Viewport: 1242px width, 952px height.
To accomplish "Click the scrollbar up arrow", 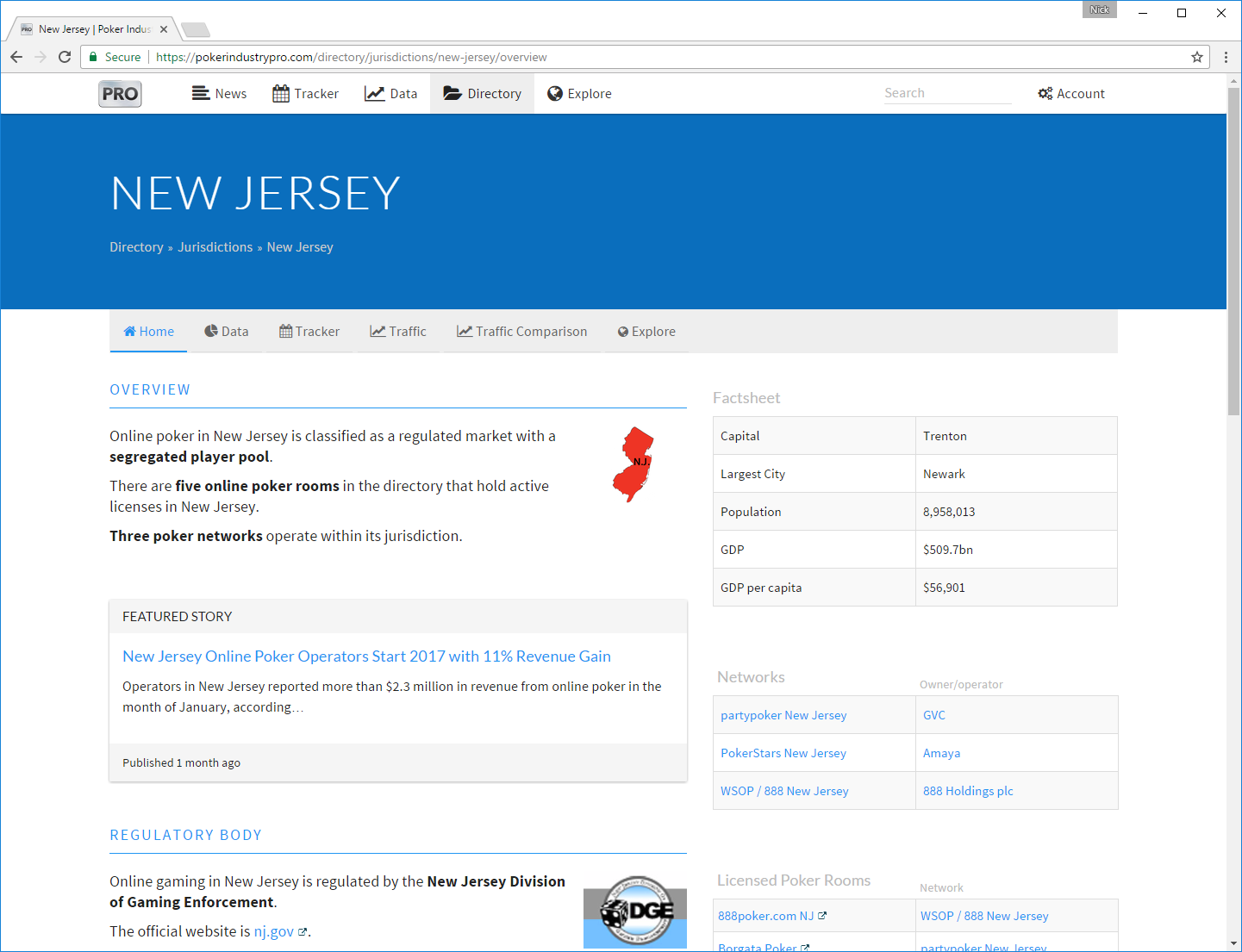I will coord(1234,80).
